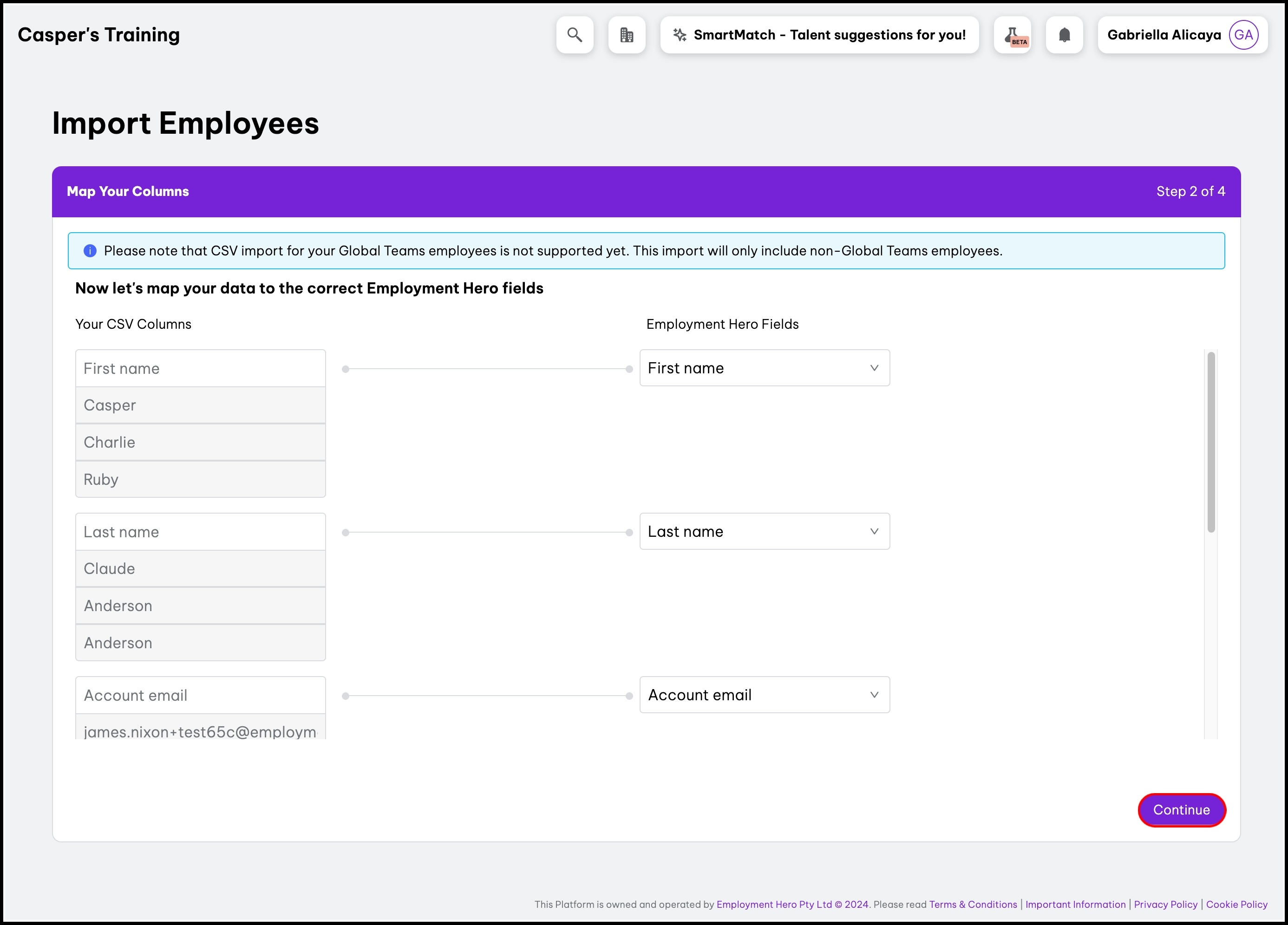Click the GA avatar circle

pos(1243,35)
